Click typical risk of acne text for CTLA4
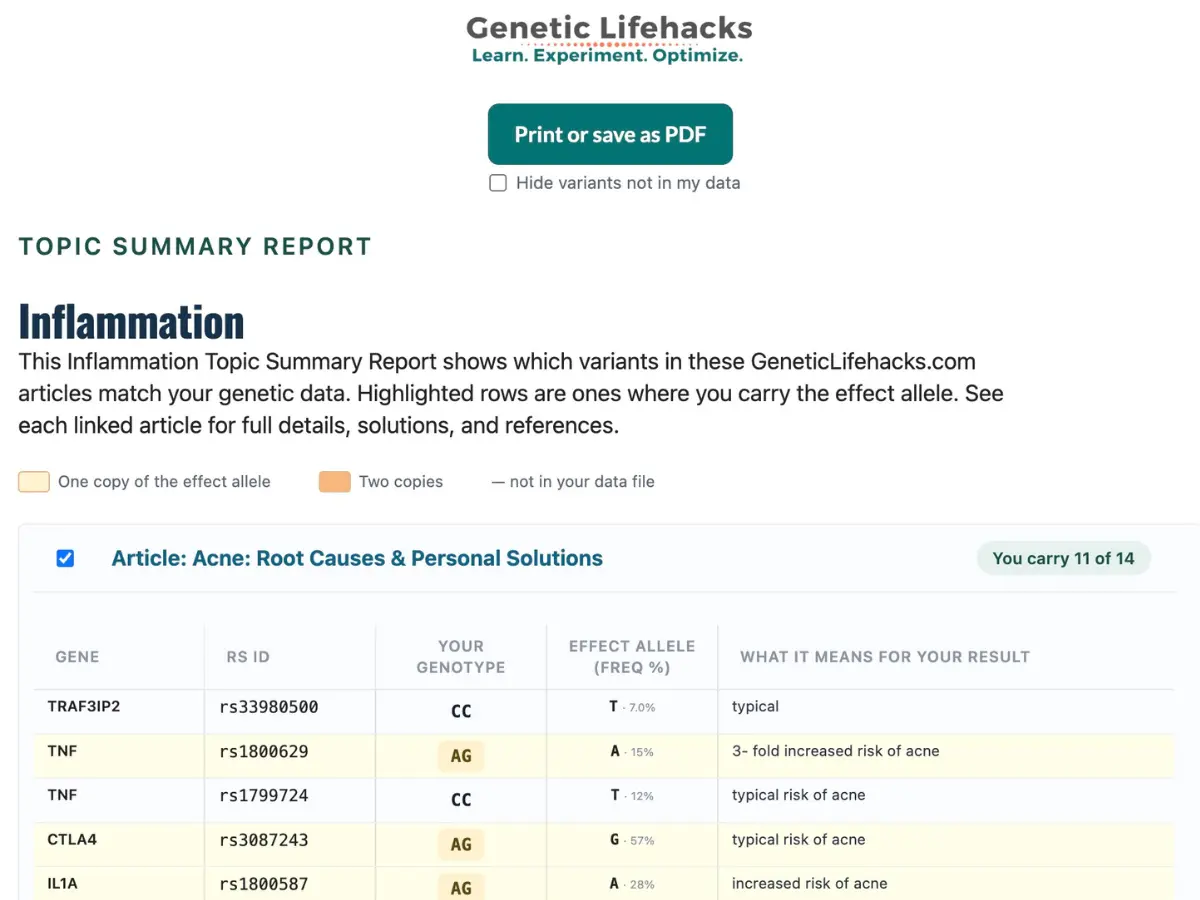This screenshot has height=900, width=1200. 798,840
